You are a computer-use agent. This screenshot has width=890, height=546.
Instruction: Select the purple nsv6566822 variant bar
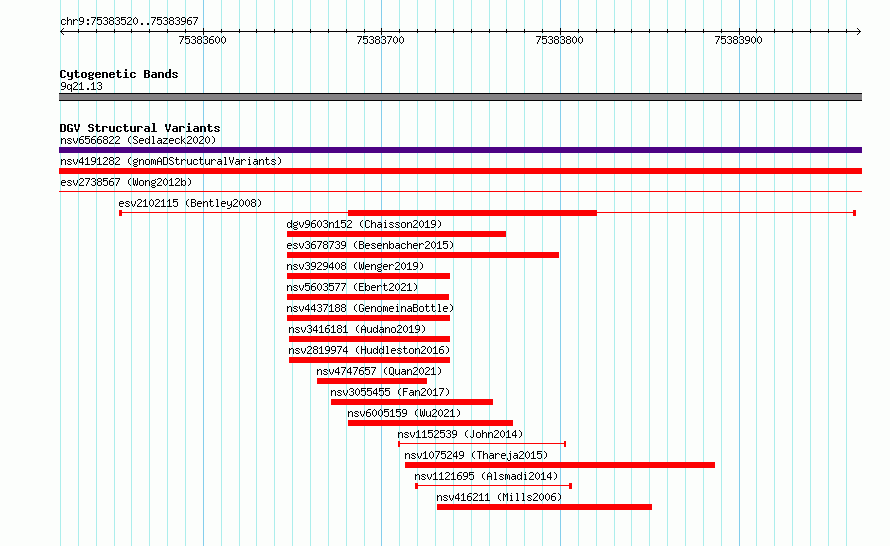pyautogui.click(x=460, y=150)
